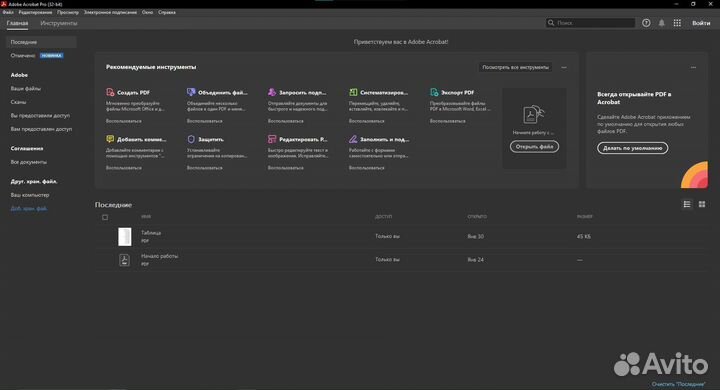Viewport: 720px width, 390px height.
Task: Sort by the РАЗМЕР column header
Action: tap(585, 217)
